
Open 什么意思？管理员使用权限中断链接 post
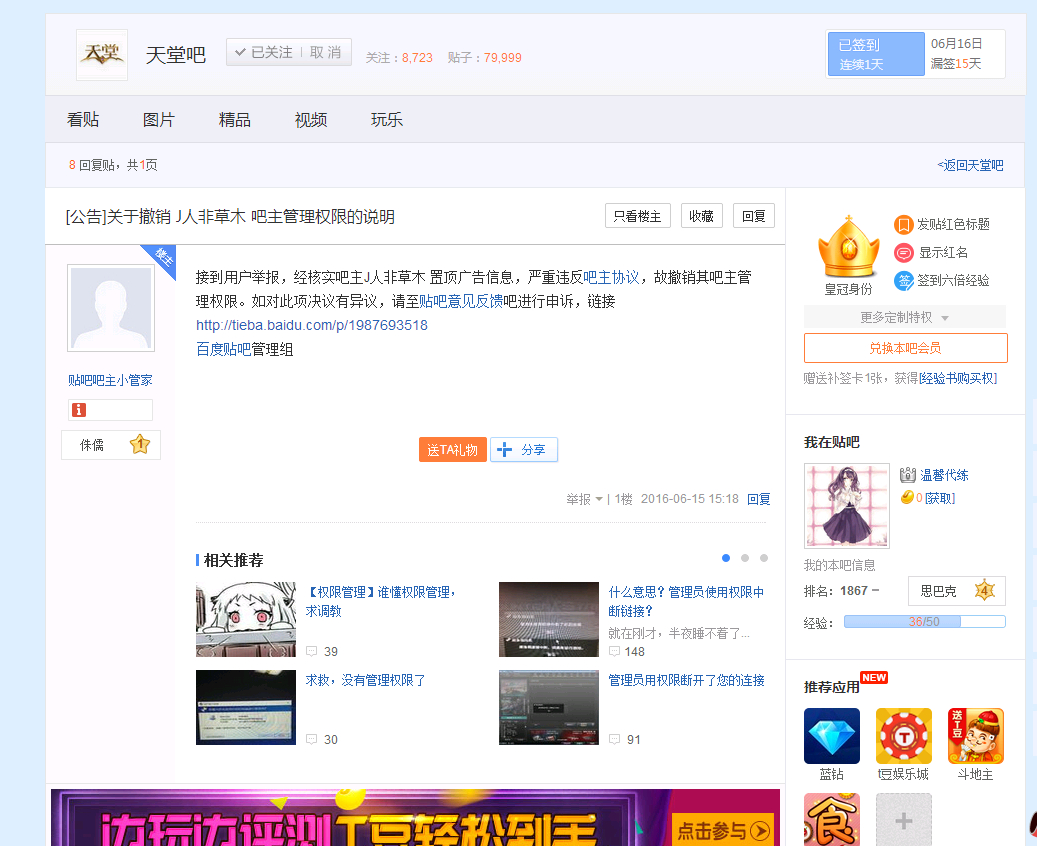pos(686,601)
